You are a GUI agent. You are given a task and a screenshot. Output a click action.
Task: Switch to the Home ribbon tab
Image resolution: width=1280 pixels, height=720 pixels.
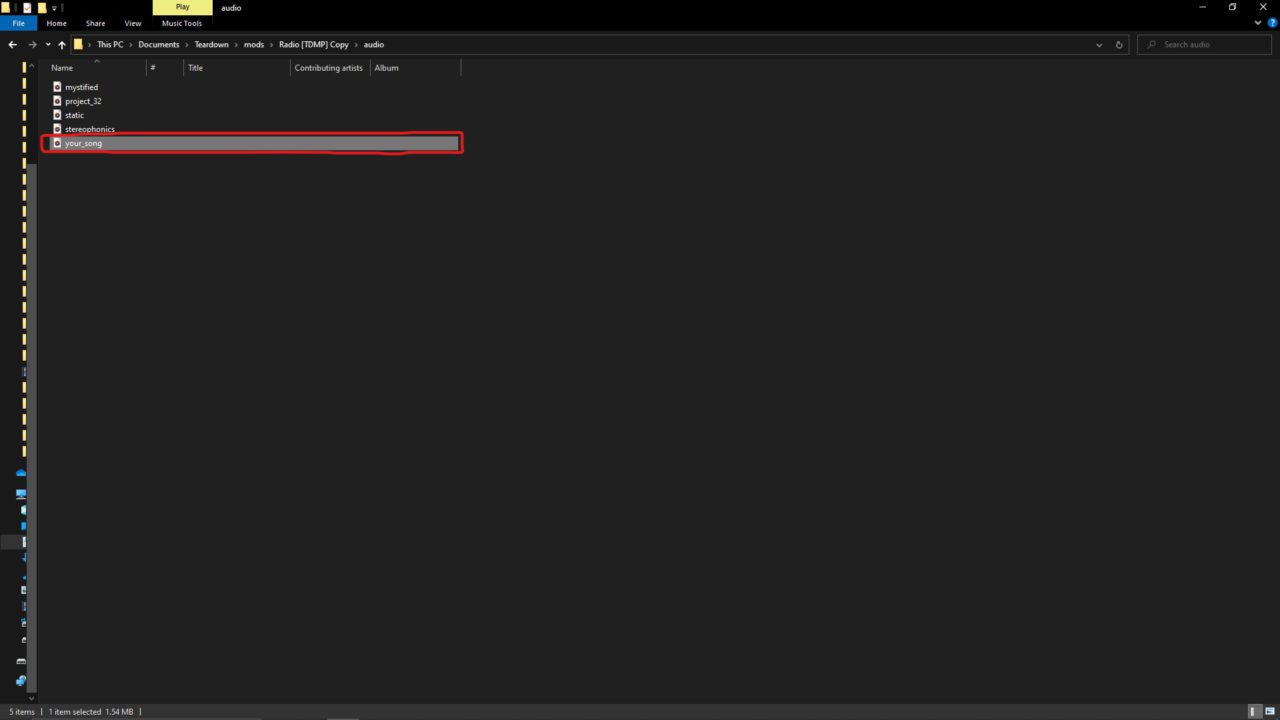57,23
